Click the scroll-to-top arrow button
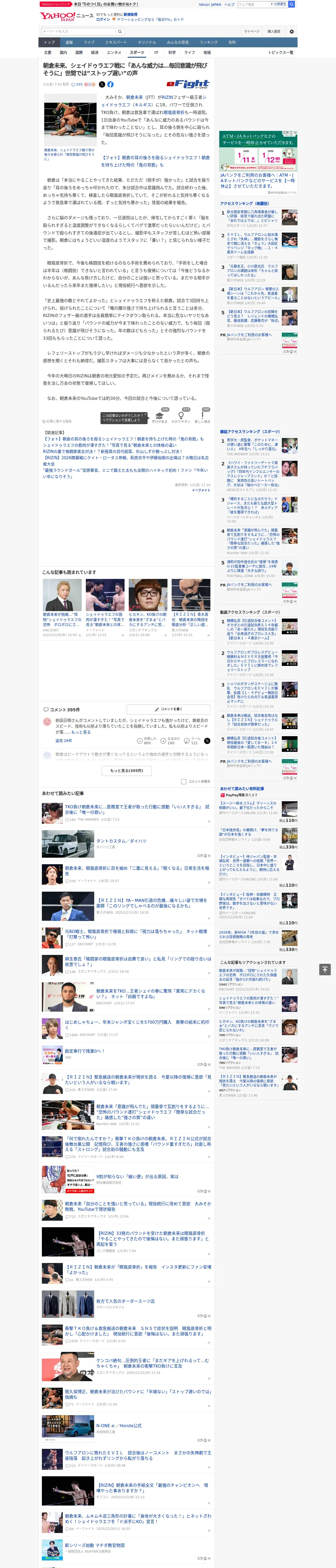Image resolution: width=336 pixels, height=1568 pixels. (x=325, y=970)
